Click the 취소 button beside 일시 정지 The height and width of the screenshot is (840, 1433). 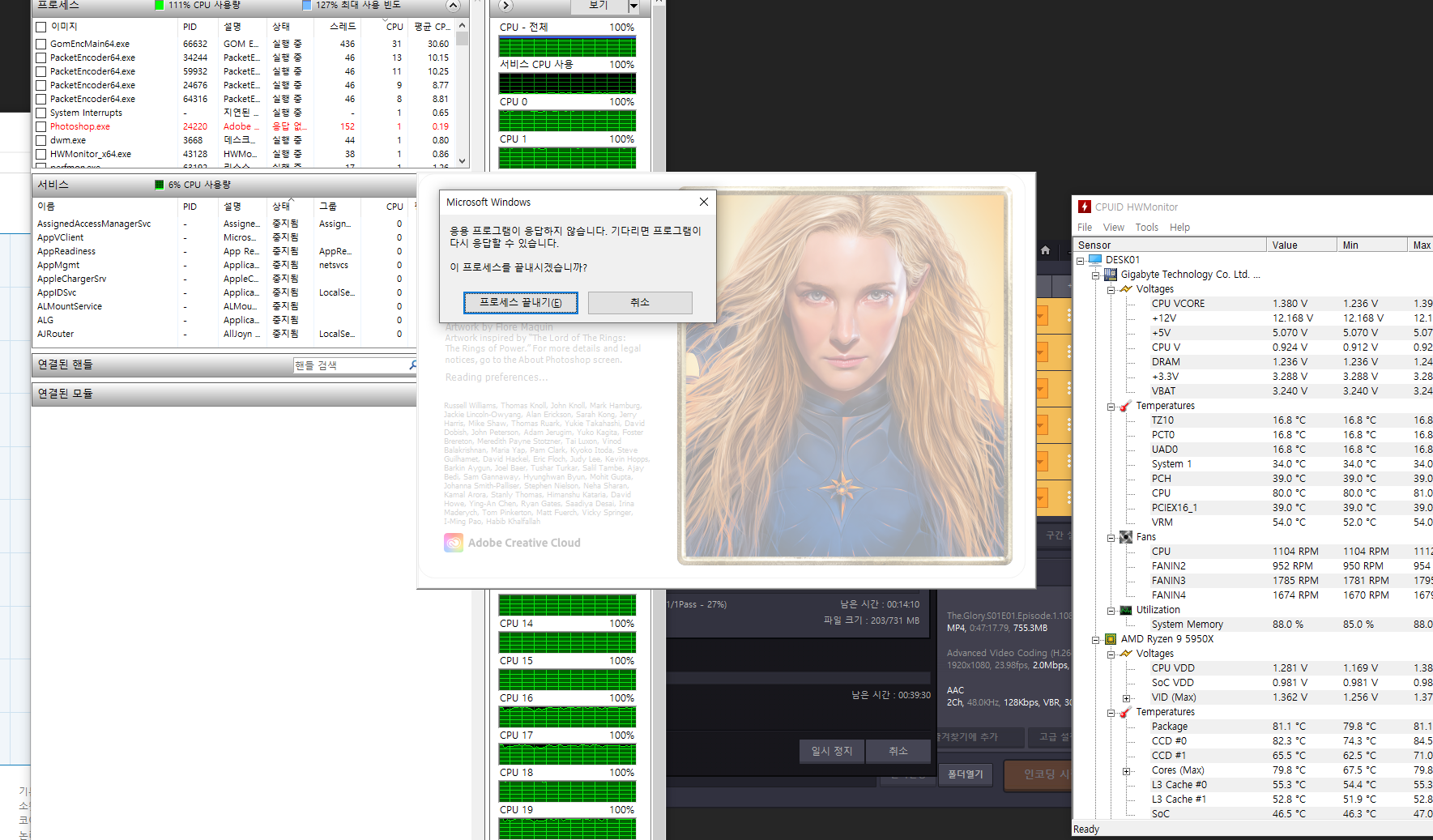point(898,751)
